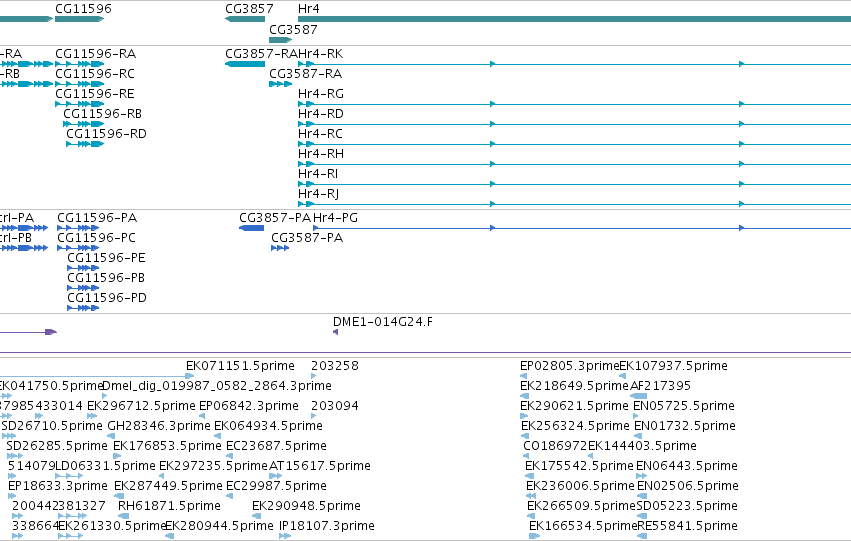The image size is (851, 541).
Task: Select EST RE55841.5prime
Action: point(687,527)
